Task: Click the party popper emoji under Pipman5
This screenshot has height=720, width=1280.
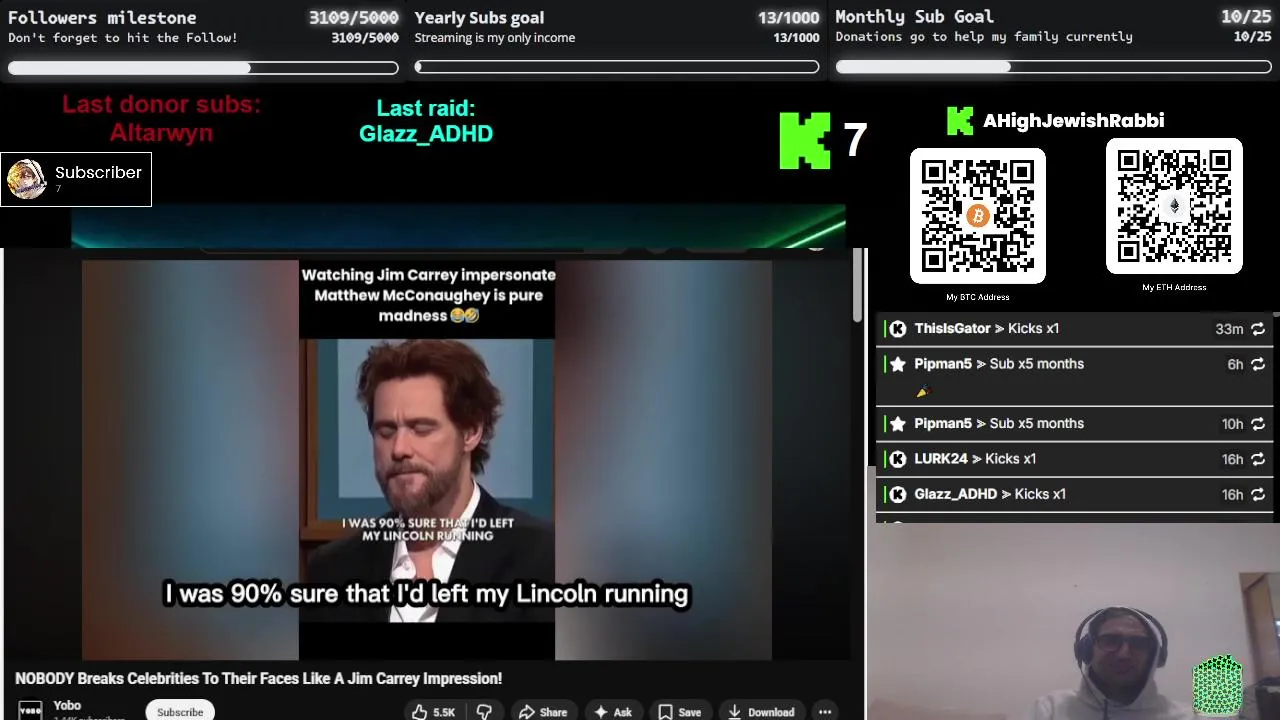Action: 922,391
